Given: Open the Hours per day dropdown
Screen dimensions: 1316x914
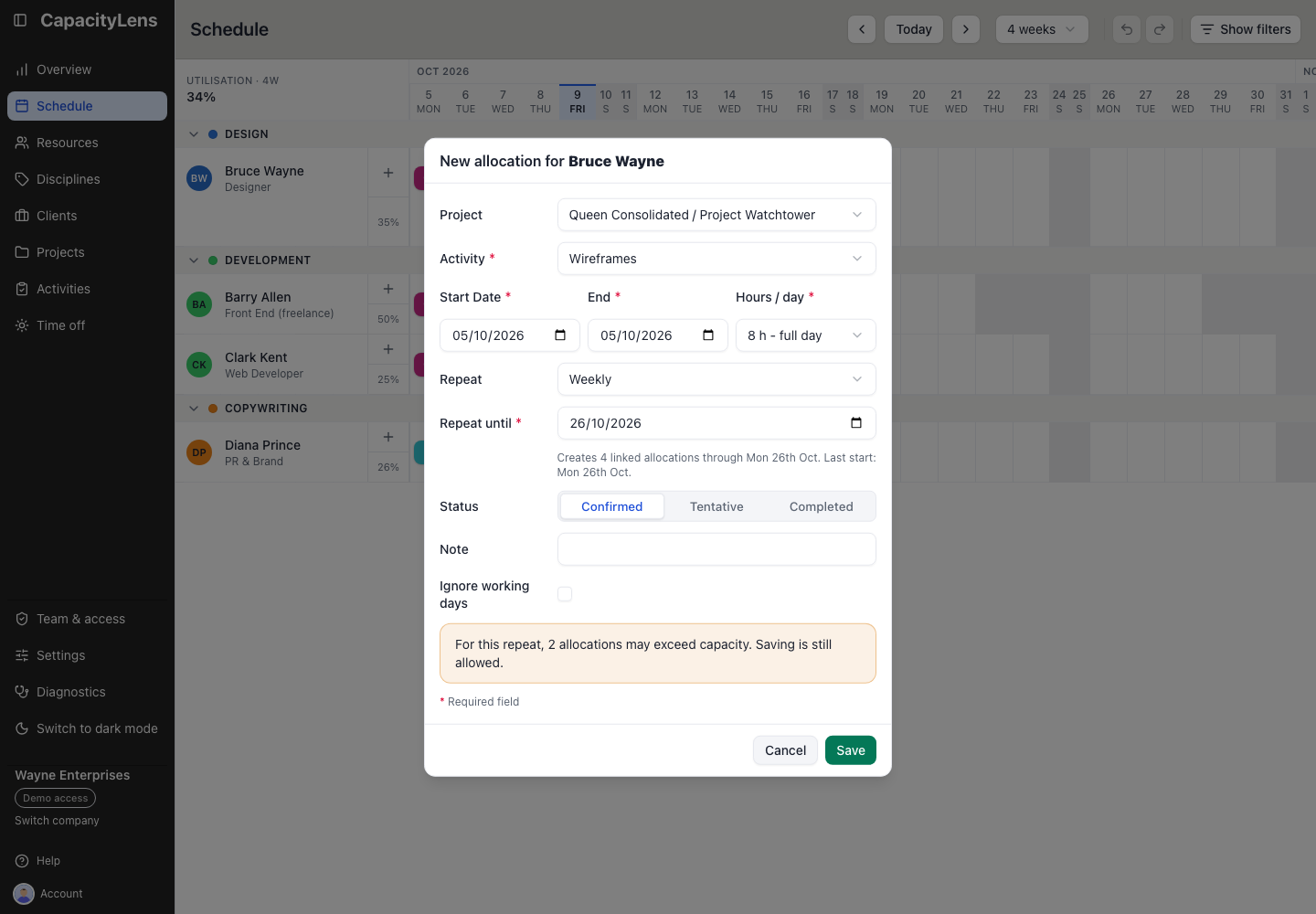Looking at the screenshot, I should [806, 335].
